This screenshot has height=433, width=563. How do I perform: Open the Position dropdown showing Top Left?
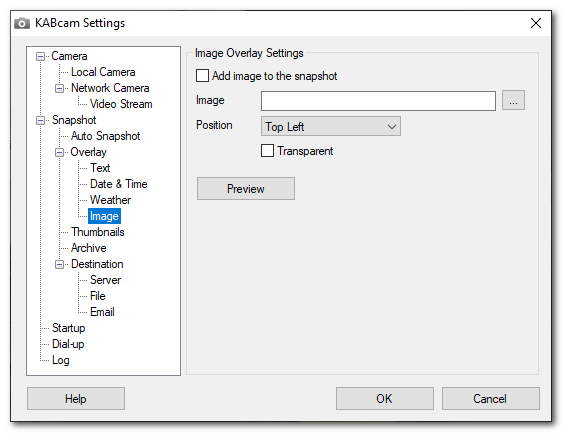pos(331,126)
